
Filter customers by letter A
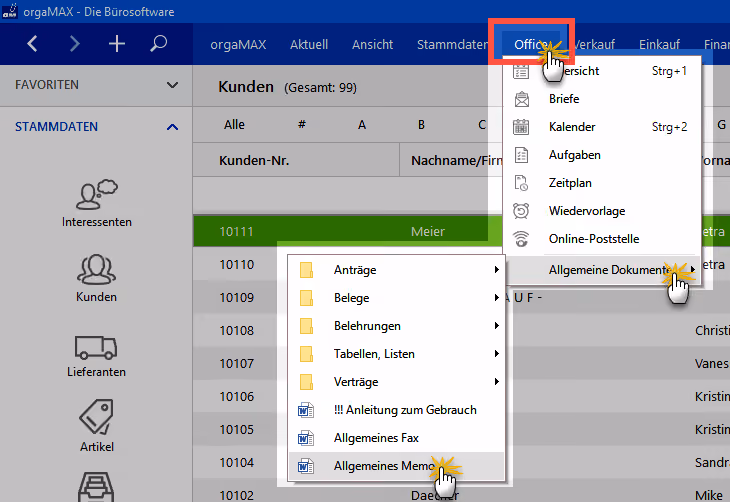[x=362, y=125]
